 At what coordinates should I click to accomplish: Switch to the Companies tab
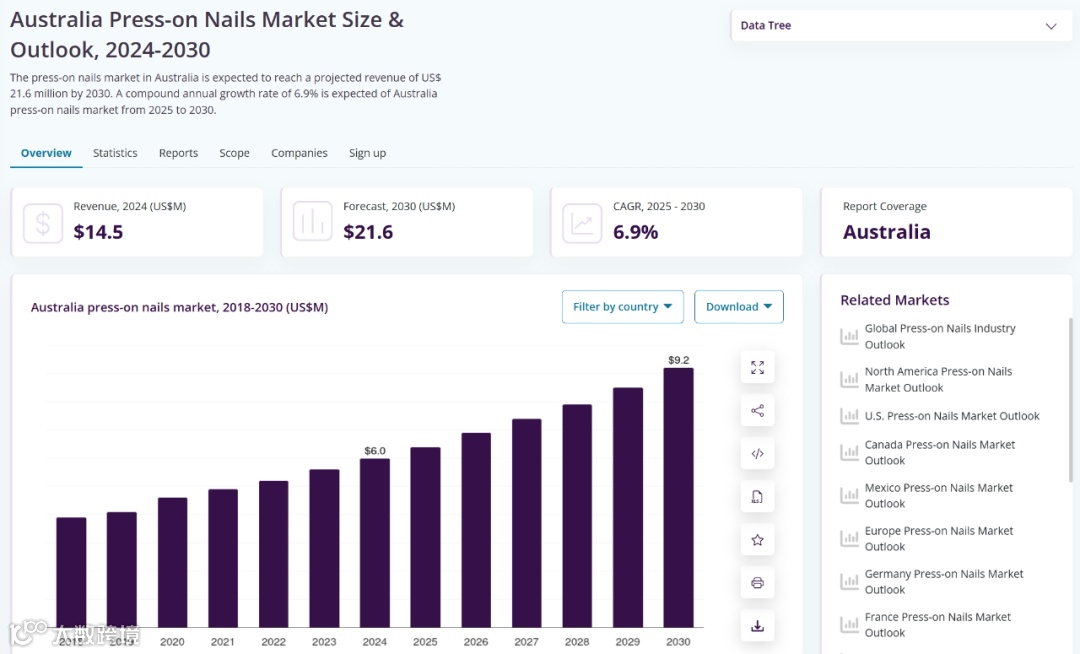(299, 153)
